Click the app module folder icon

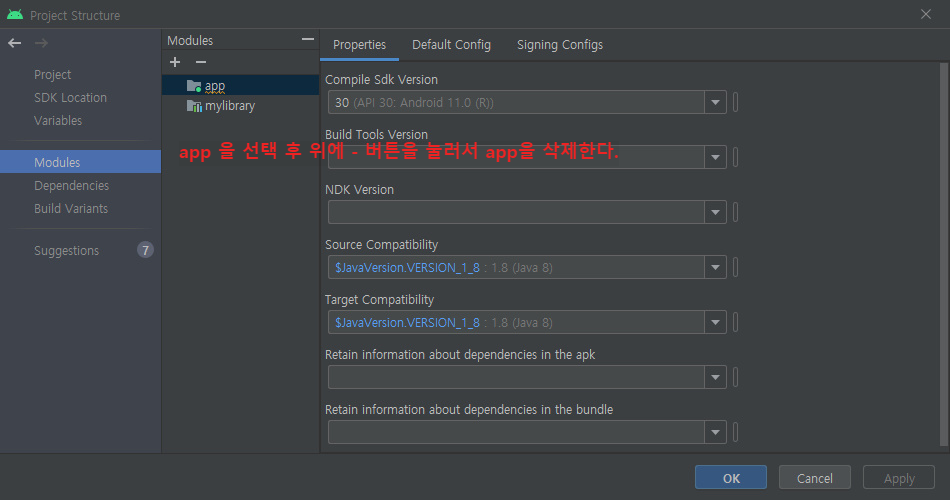click(x=194, y=86)
